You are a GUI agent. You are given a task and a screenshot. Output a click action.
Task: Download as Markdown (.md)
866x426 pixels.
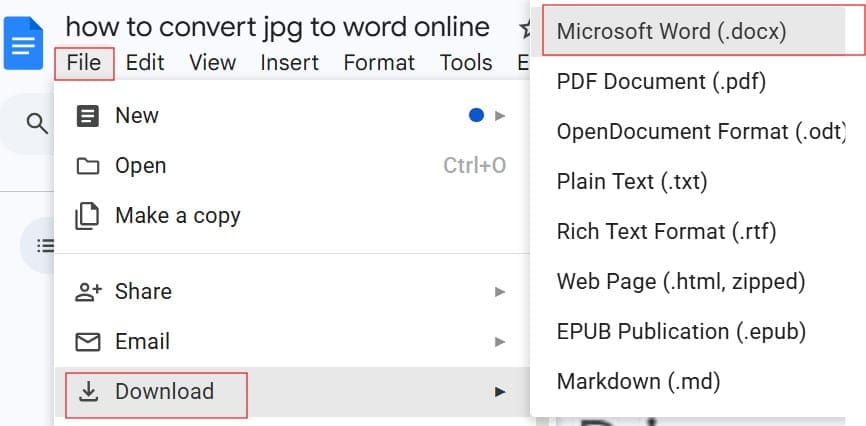(x=688, y=382)
